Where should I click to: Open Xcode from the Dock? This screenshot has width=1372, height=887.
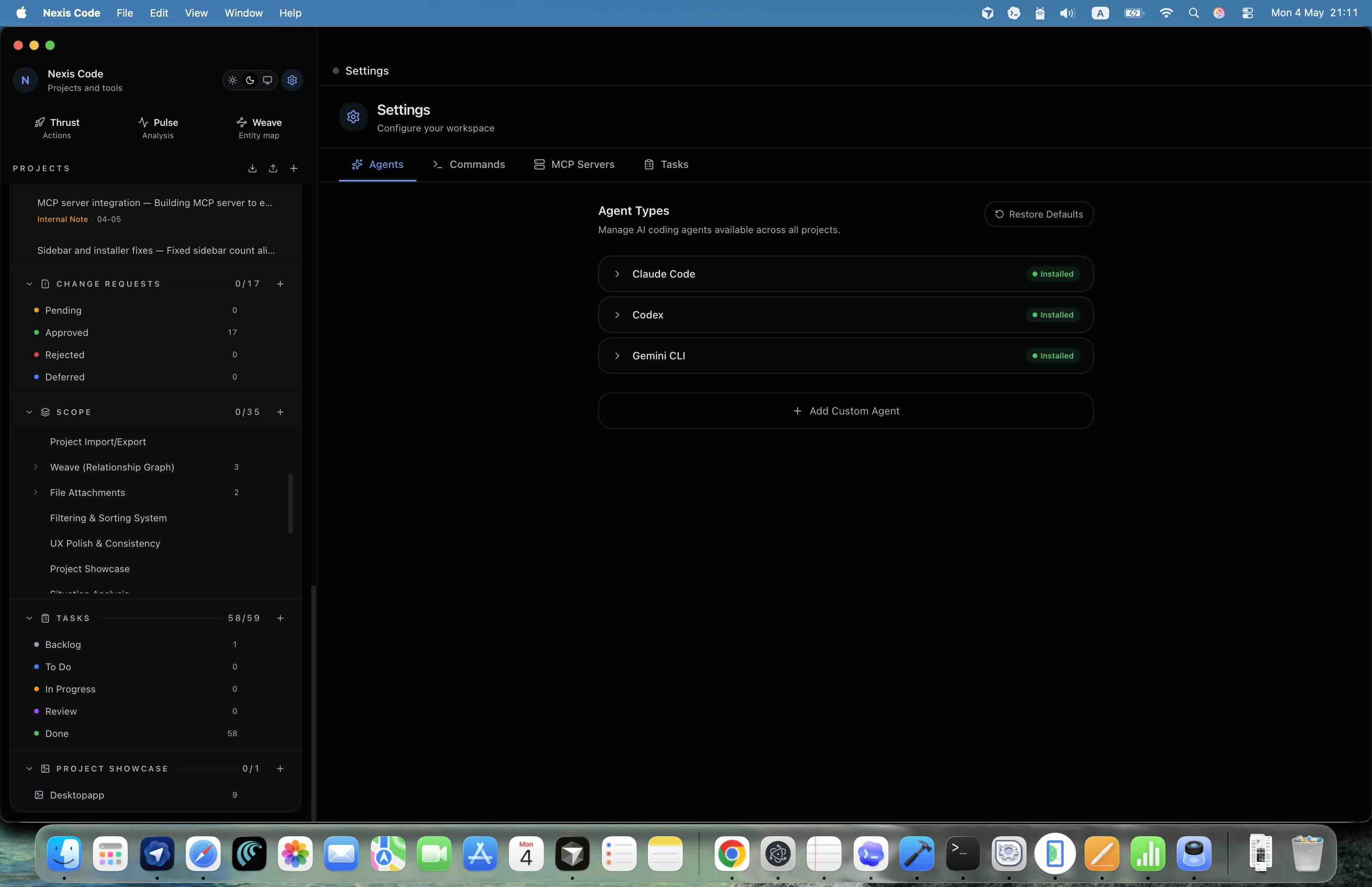click(x=917, y=853)
